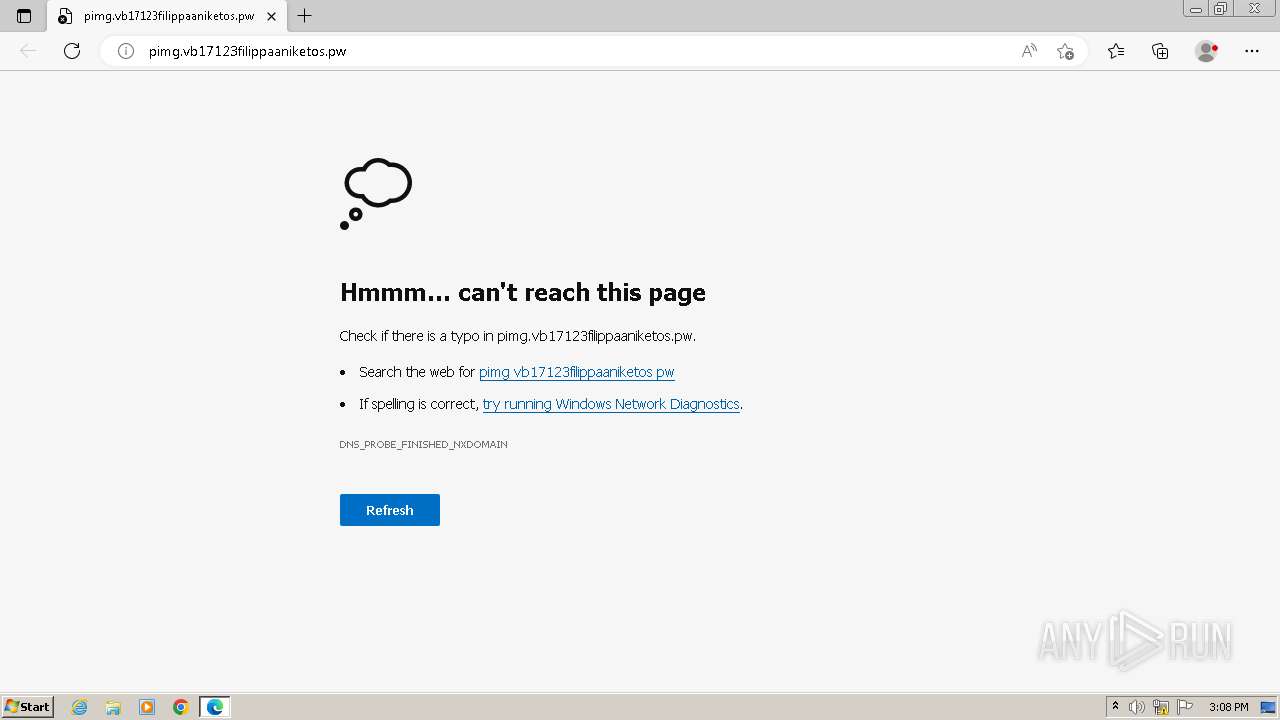Open File Explorer from taskbar
Viewport: 1280px width, 720px height.
(x=113, y=707)
